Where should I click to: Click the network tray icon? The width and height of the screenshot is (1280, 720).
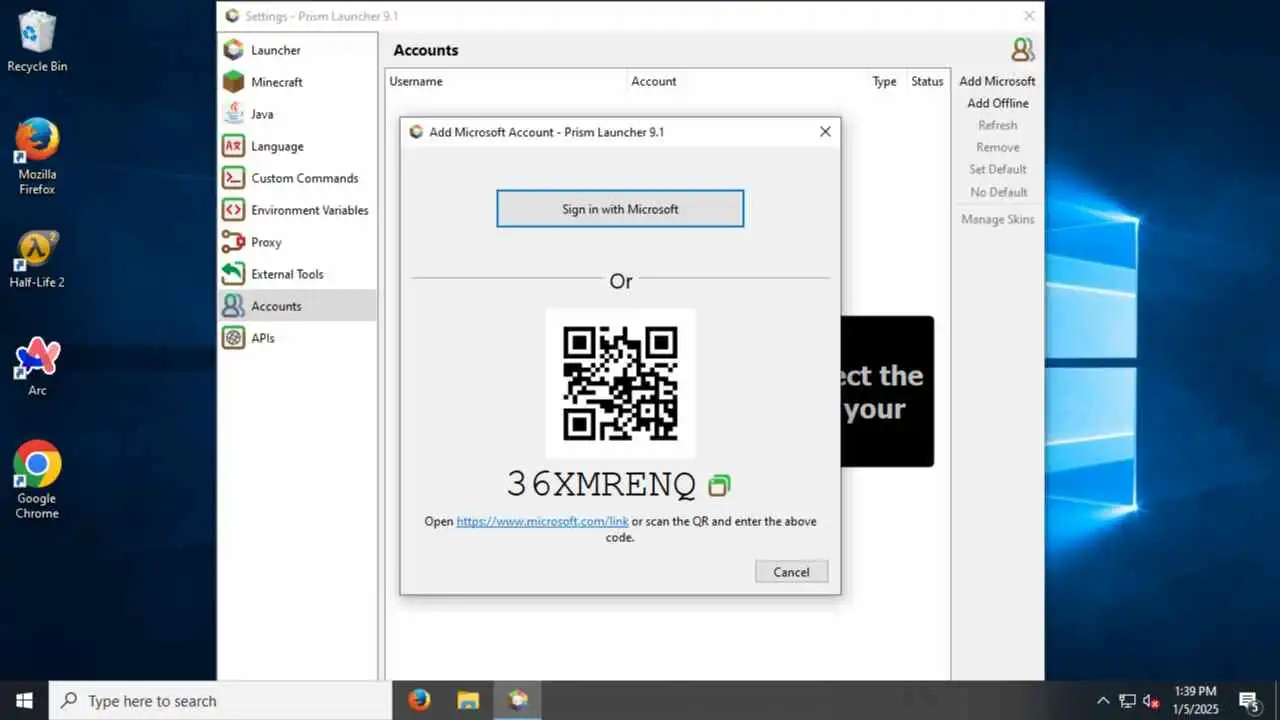coord(1127,701)
